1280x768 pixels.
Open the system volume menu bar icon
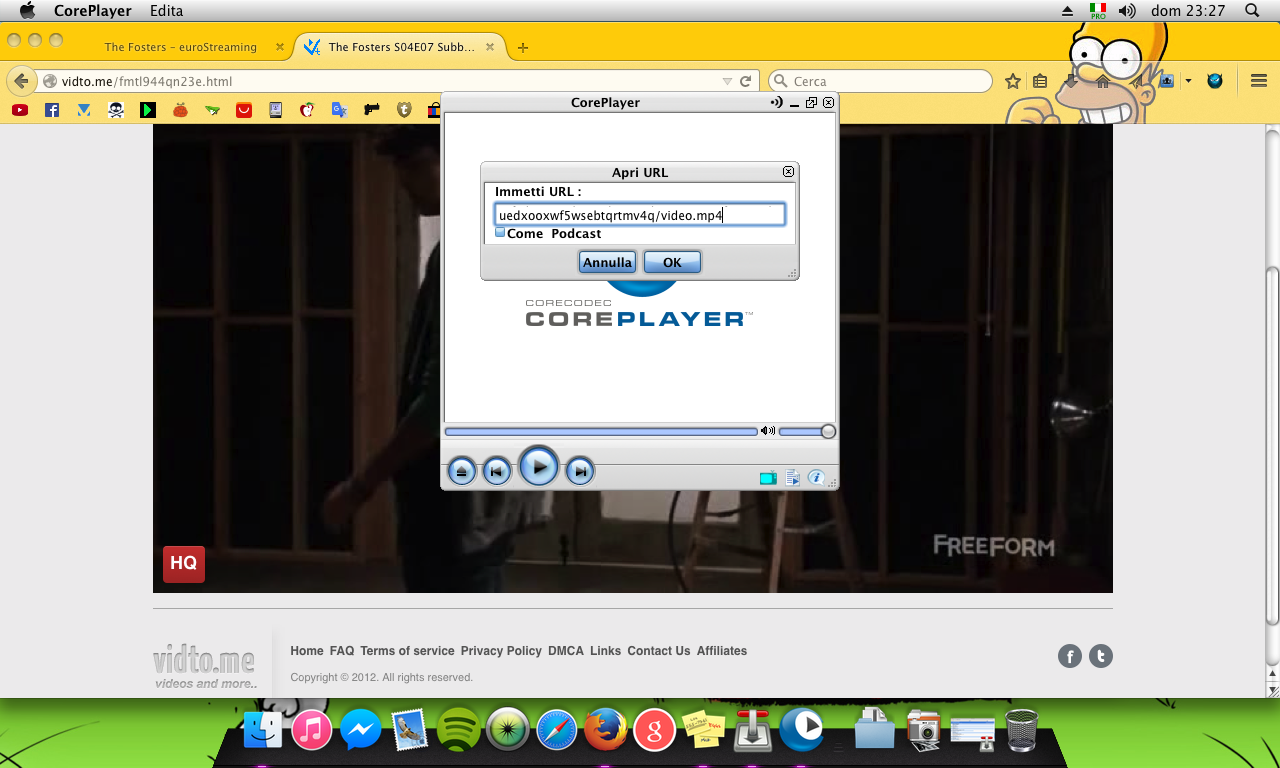1127,11
